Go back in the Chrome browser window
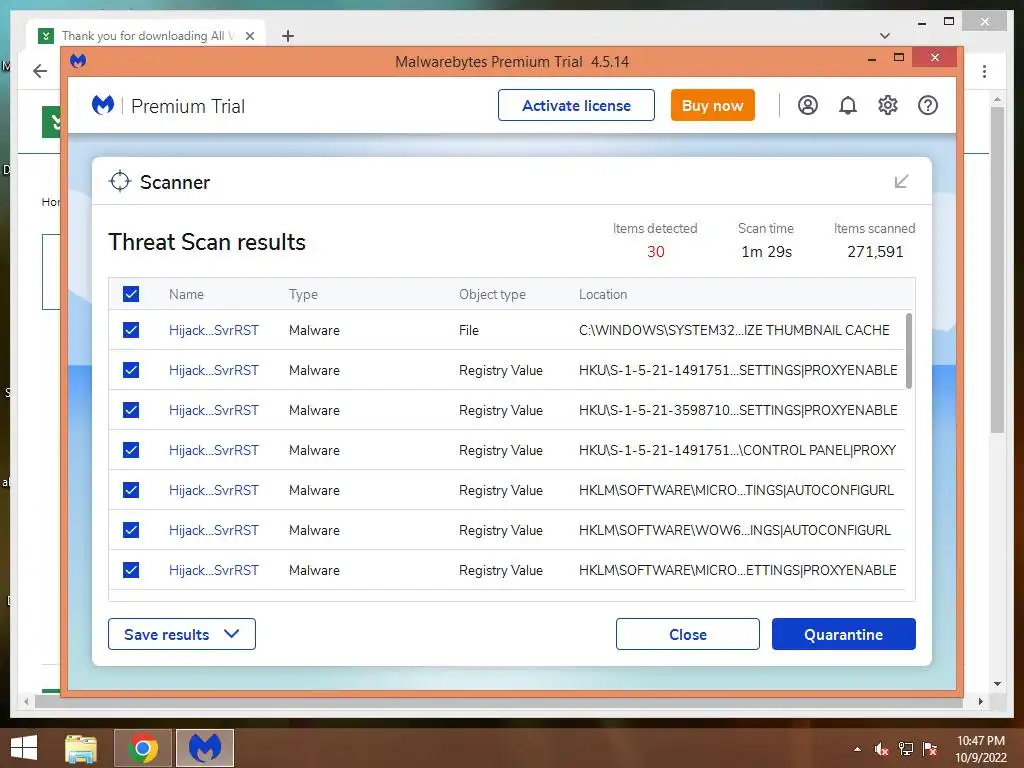The width and height of the screenshot is (1024, 768). click(x=40, y=71)
